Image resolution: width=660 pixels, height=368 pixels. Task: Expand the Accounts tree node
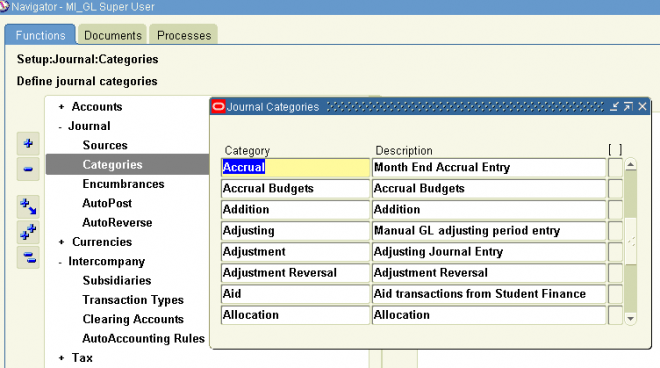(x=61, y=107)
